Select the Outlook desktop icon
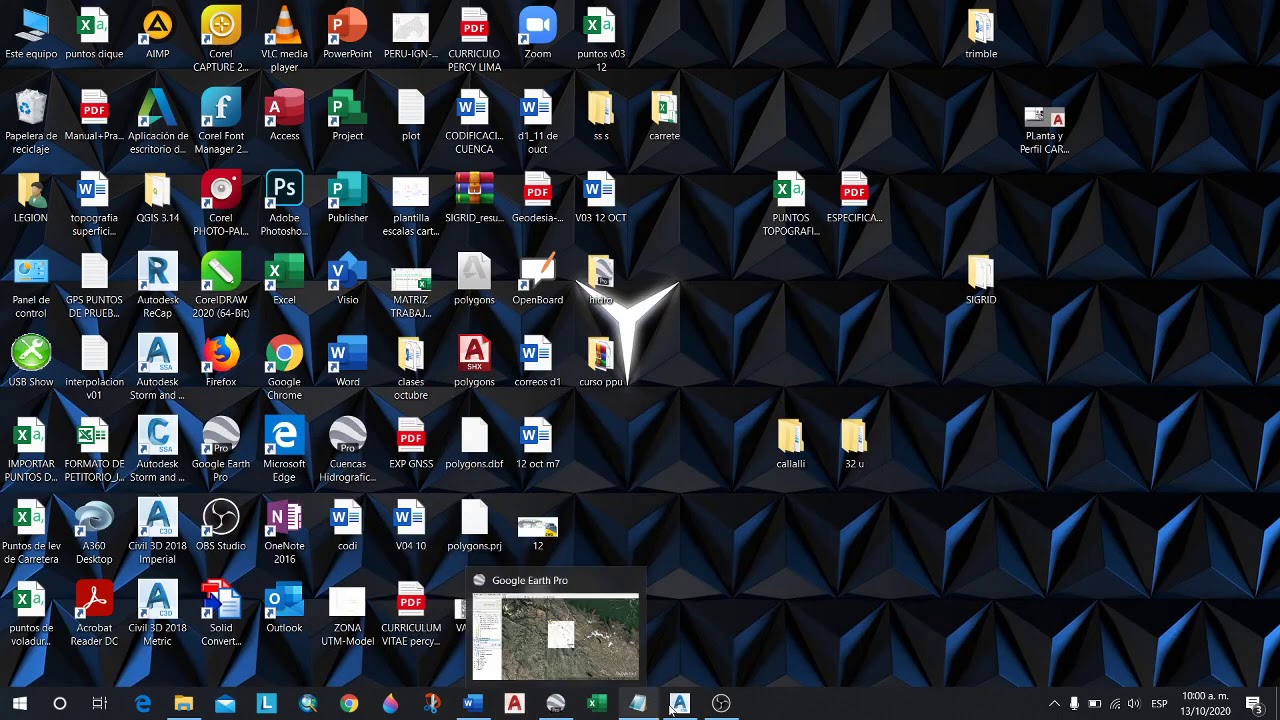1280x720 pixels. coord(284,609)
